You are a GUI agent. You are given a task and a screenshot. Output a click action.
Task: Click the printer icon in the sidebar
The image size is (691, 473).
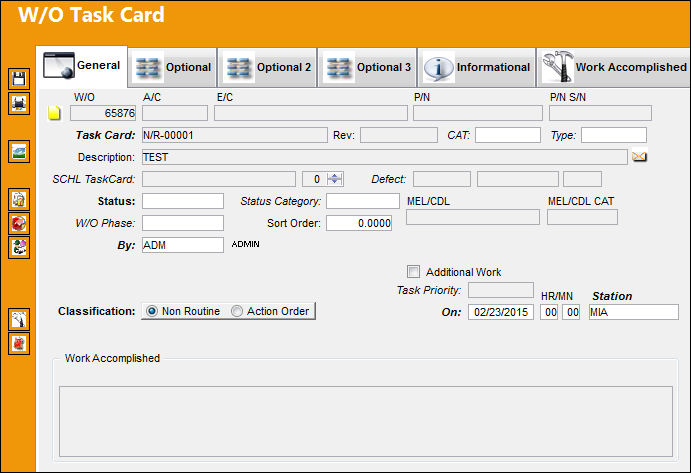[19, 104]
